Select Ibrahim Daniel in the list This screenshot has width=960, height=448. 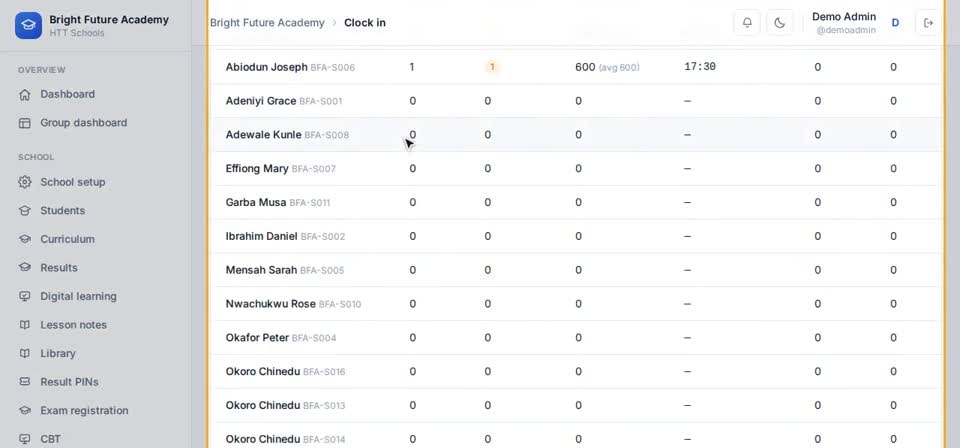point(261,236)
